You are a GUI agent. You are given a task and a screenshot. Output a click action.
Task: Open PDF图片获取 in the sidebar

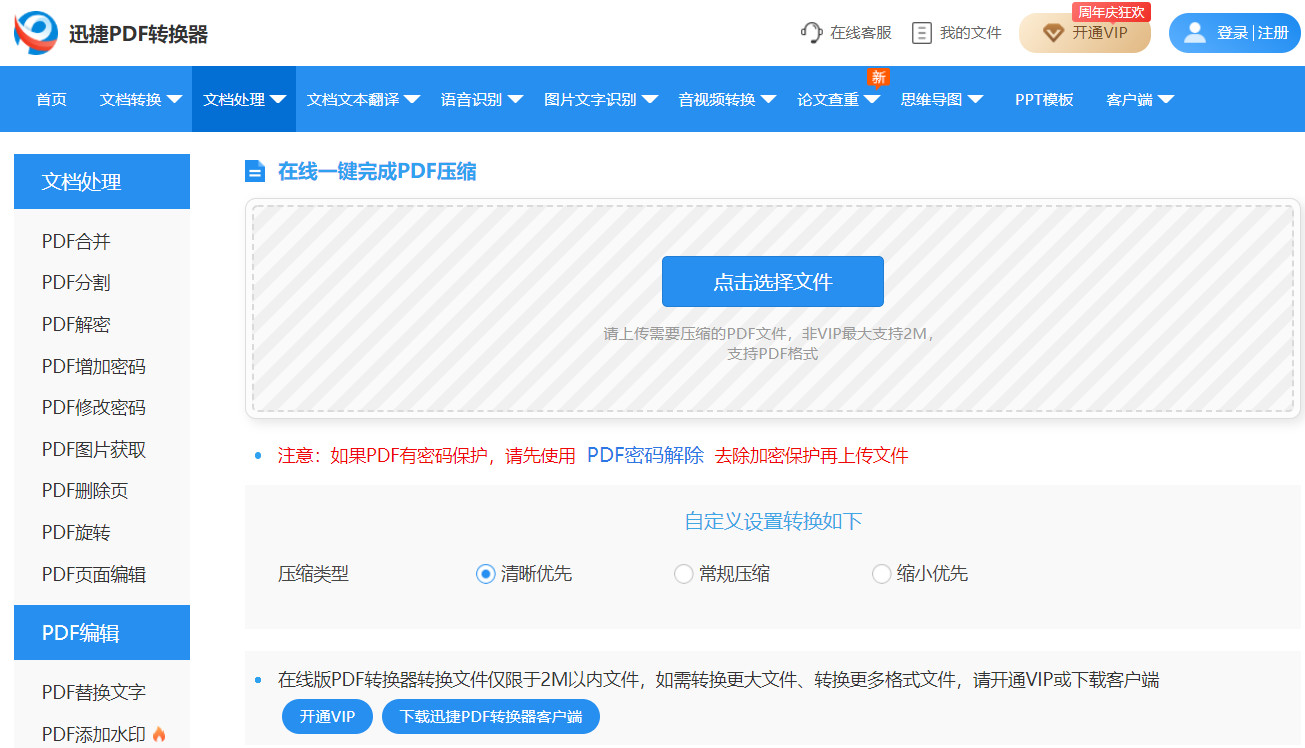94,450
